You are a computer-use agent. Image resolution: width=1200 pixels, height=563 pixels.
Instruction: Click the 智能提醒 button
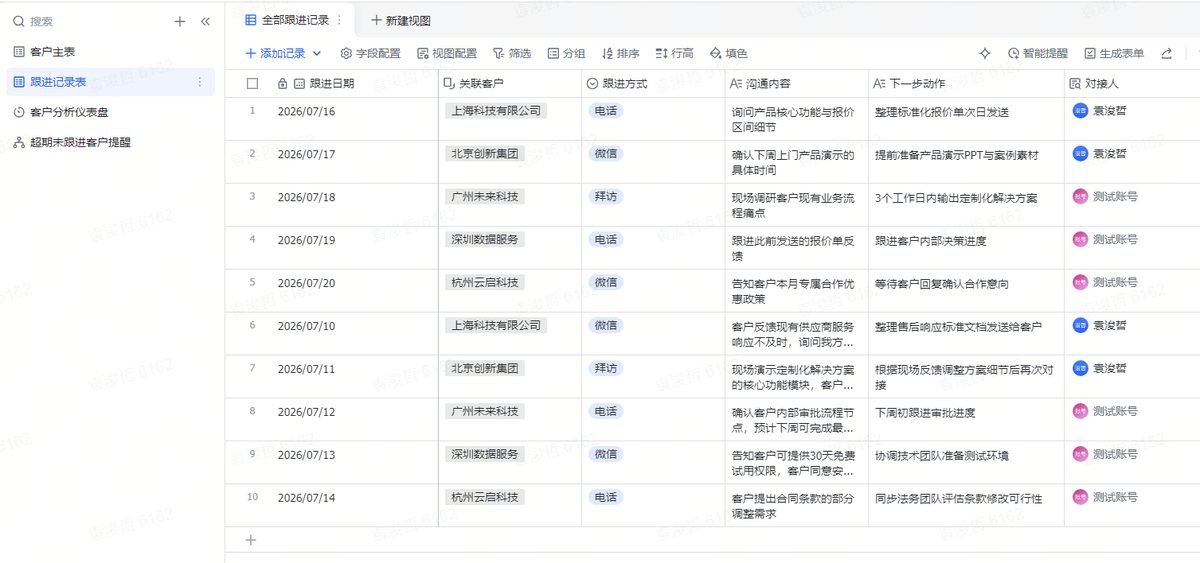click(1037, 54)
